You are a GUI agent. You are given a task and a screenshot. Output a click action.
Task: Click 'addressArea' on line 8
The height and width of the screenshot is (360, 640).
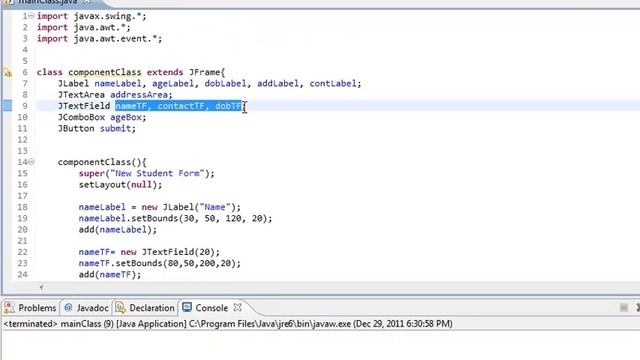click(139, 95)
